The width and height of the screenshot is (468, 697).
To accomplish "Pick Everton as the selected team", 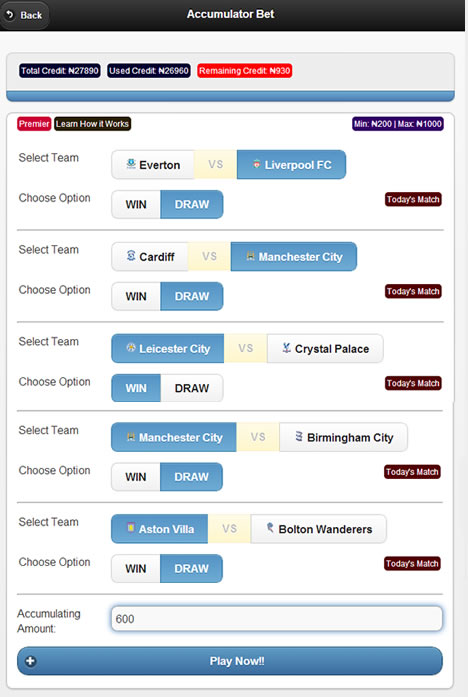I will coord(153,164).
